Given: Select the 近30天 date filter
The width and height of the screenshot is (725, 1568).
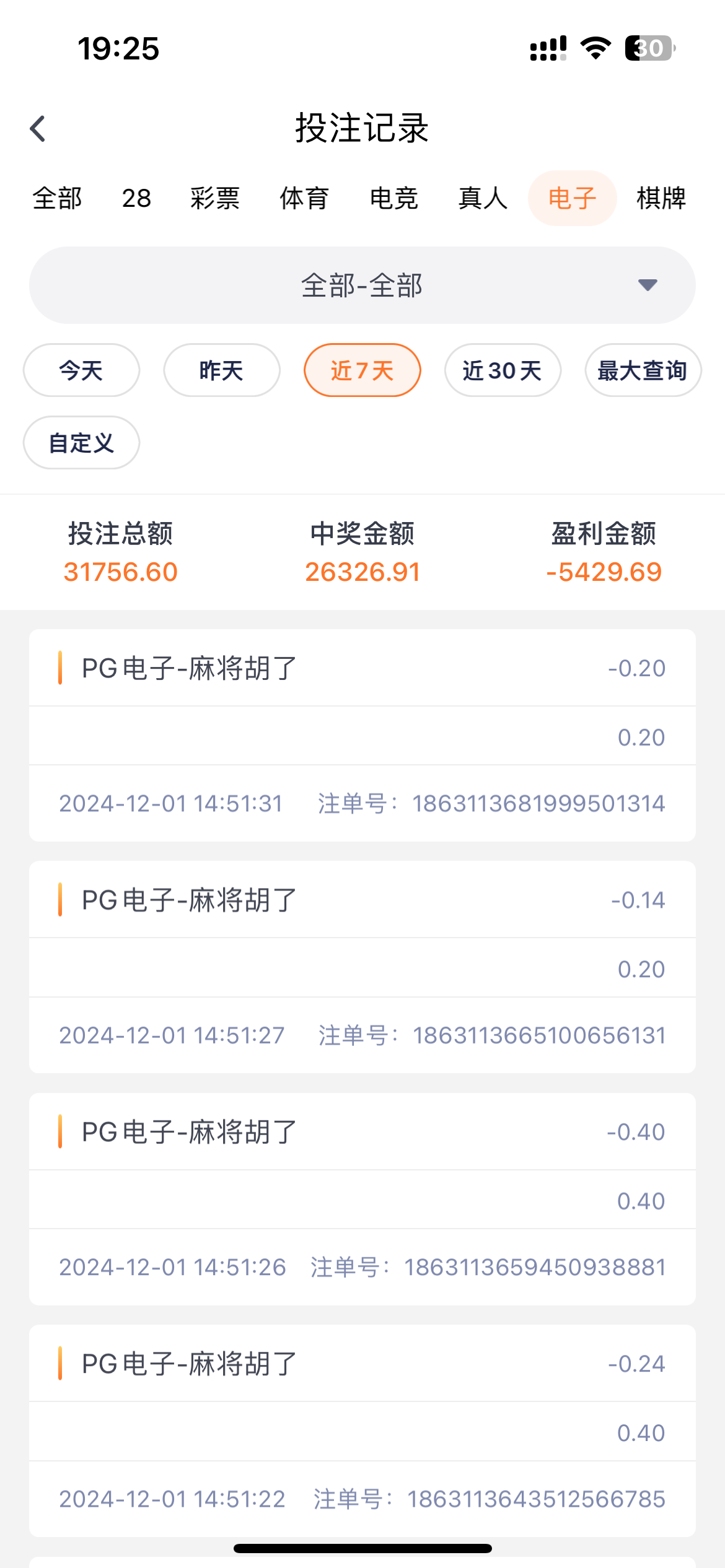Looking at the screenshot, I should tap(503, 370).
